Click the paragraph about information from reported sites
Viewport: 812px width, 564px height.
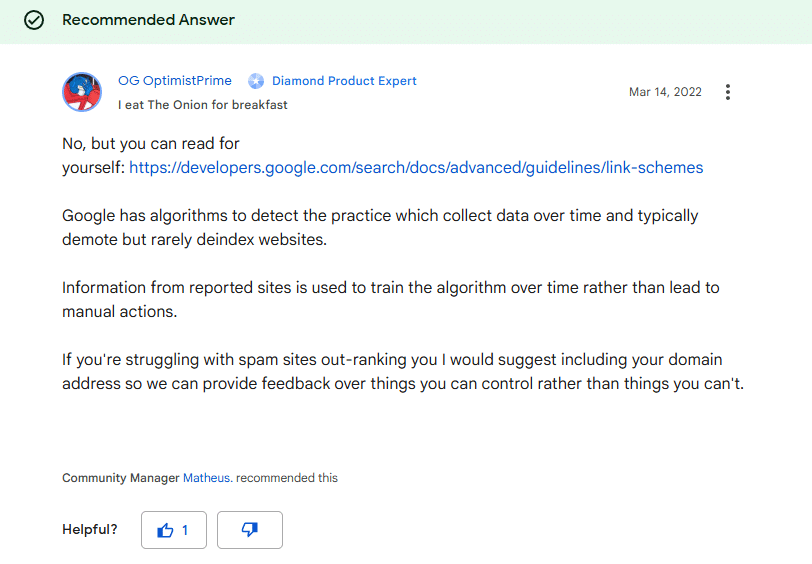(x=390, y=300)
